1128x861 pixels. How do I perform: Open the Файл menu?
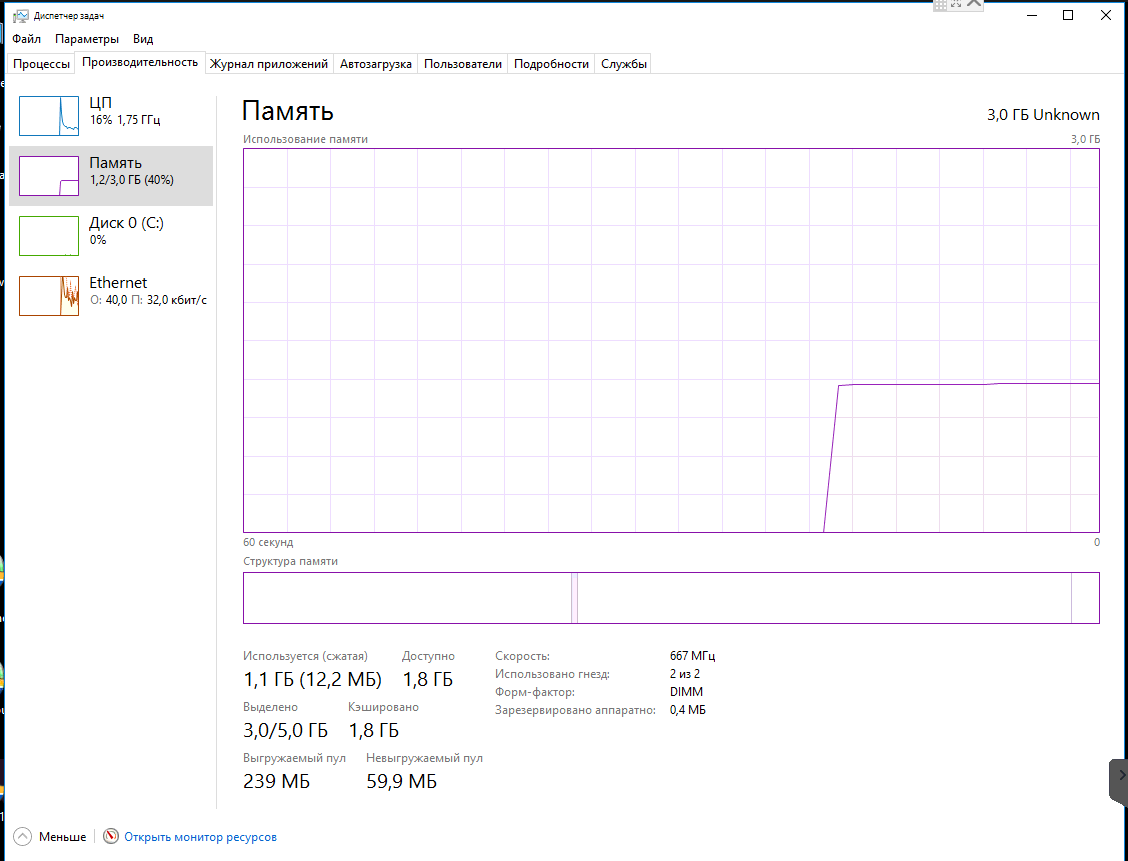pyautogui.click(x=27, y=39)
